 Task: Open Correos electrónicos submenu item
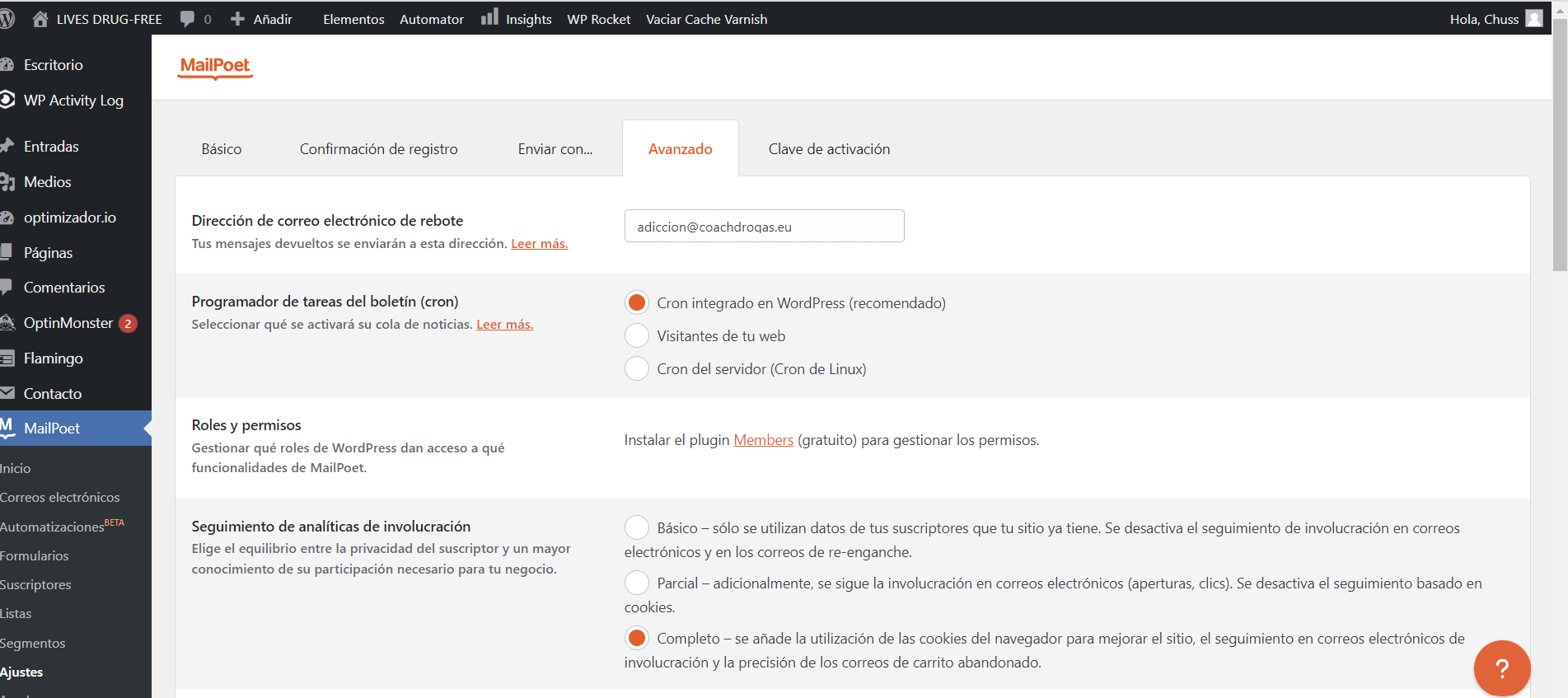[60, 497]
